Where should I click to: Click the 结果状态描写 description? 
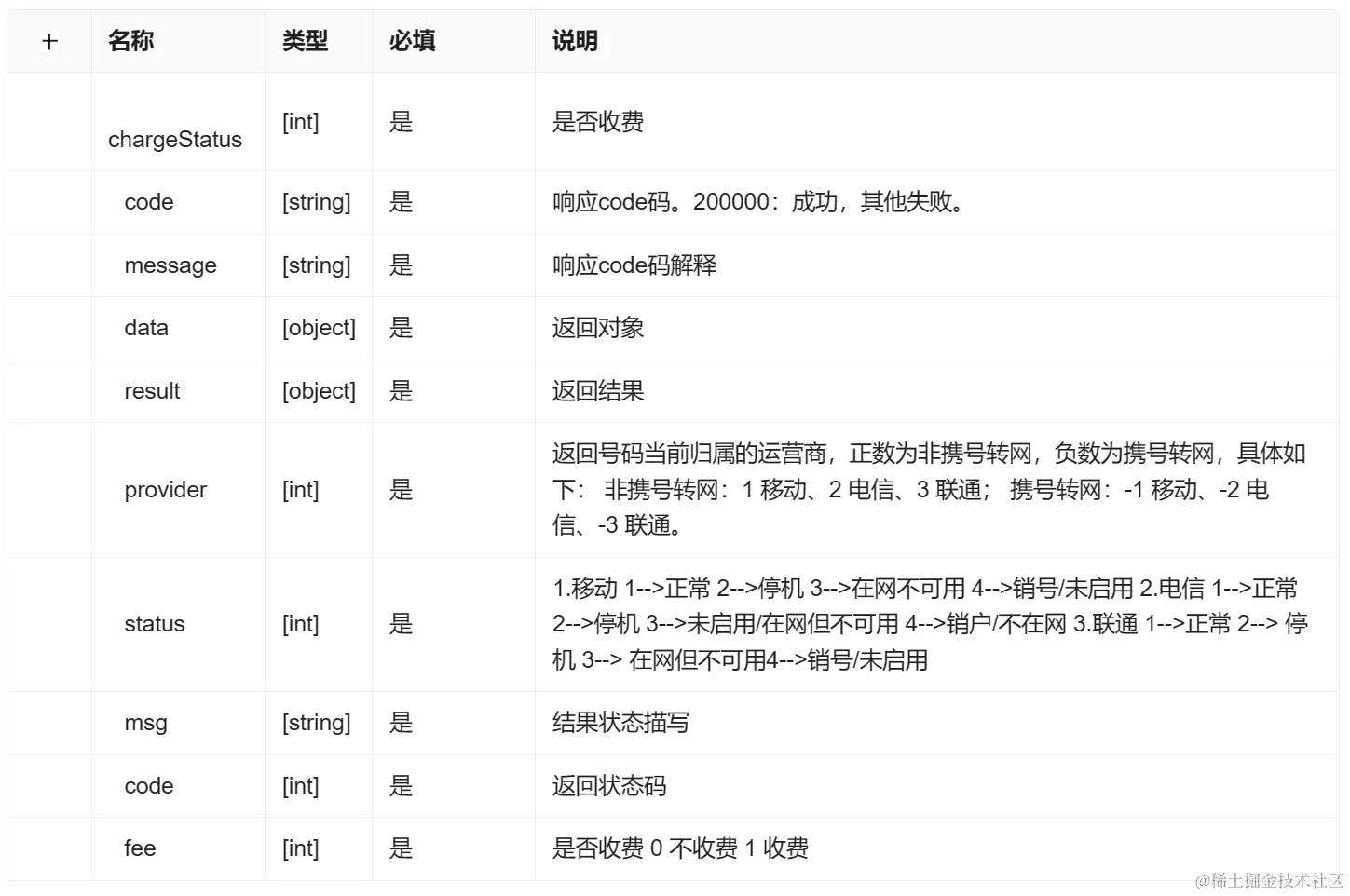(x=620, y=723)
